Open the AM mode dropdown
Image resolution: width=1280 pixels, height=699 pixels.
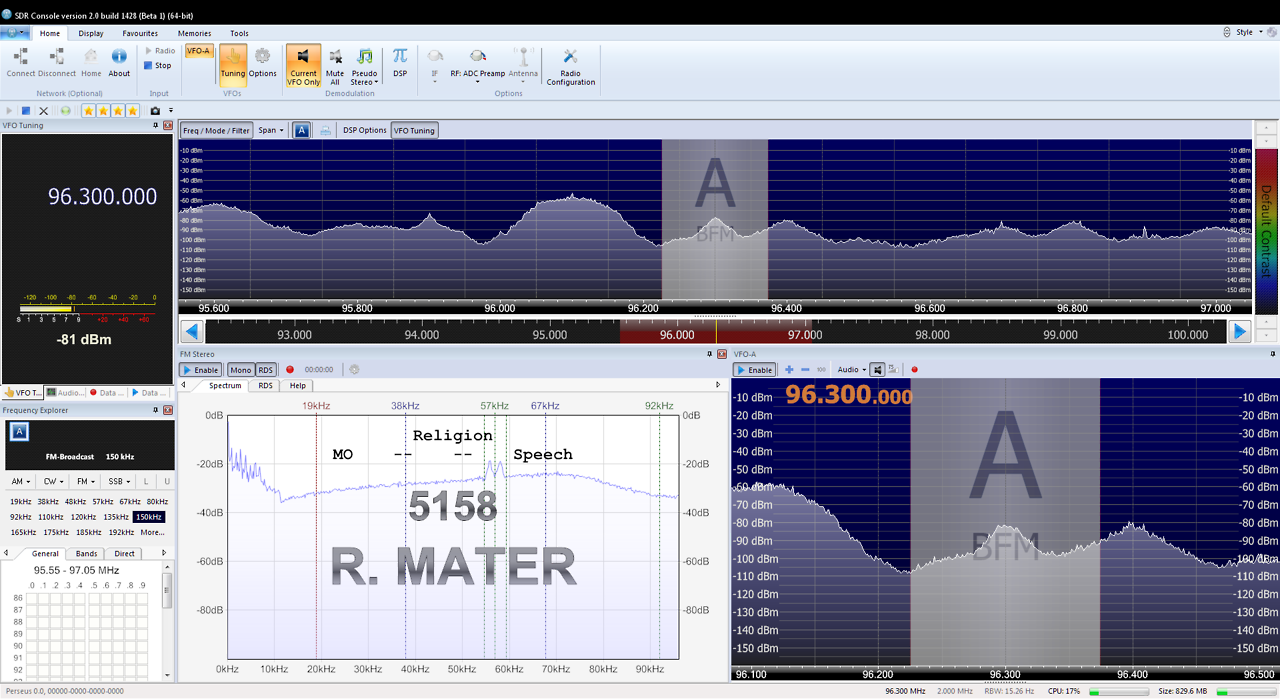[x=23, y=482]
